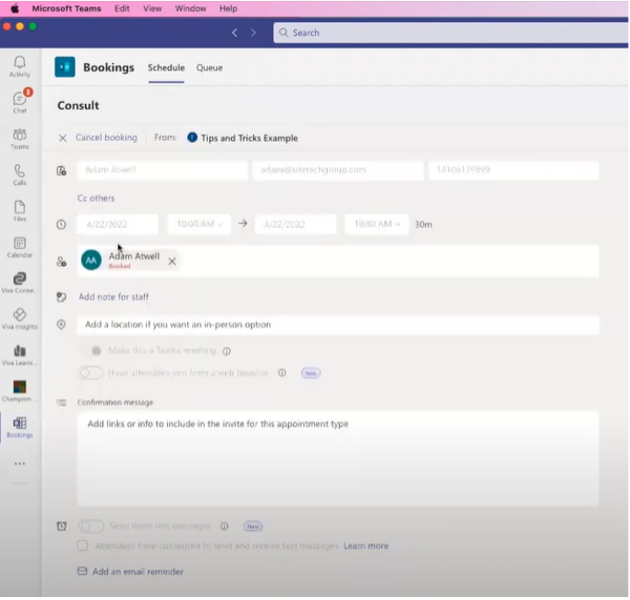The image size is (630, 600).
Task: Open the start date 4/22/2022 picker
Action: pyautogui.click(x=118, y=224)
